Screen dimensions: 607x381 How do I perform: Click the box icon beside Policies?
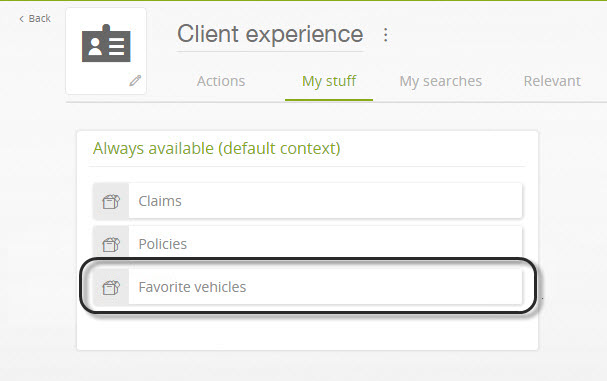tap(111, 244)
